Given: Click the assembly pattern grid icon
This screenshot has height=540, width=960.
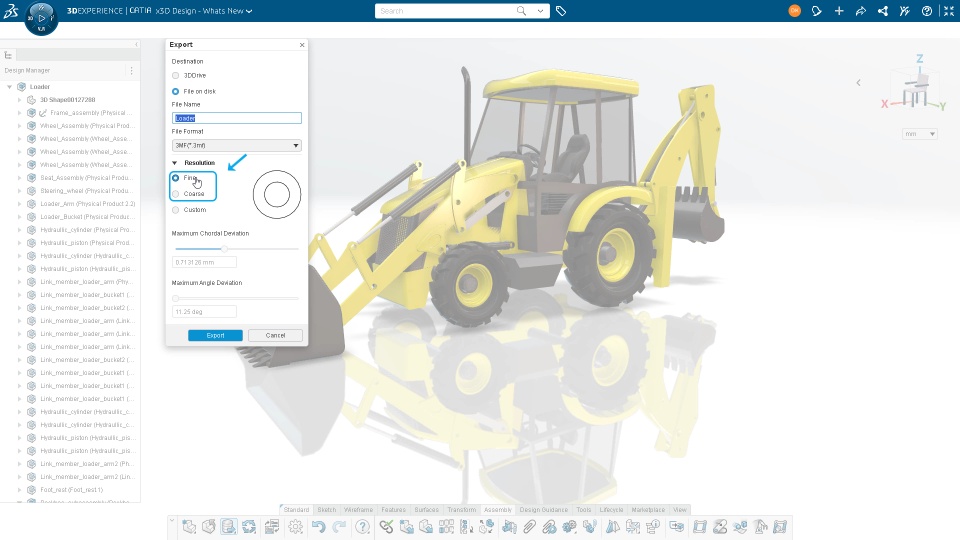Looking at the screenshot, I should click(x=446, y=527).
